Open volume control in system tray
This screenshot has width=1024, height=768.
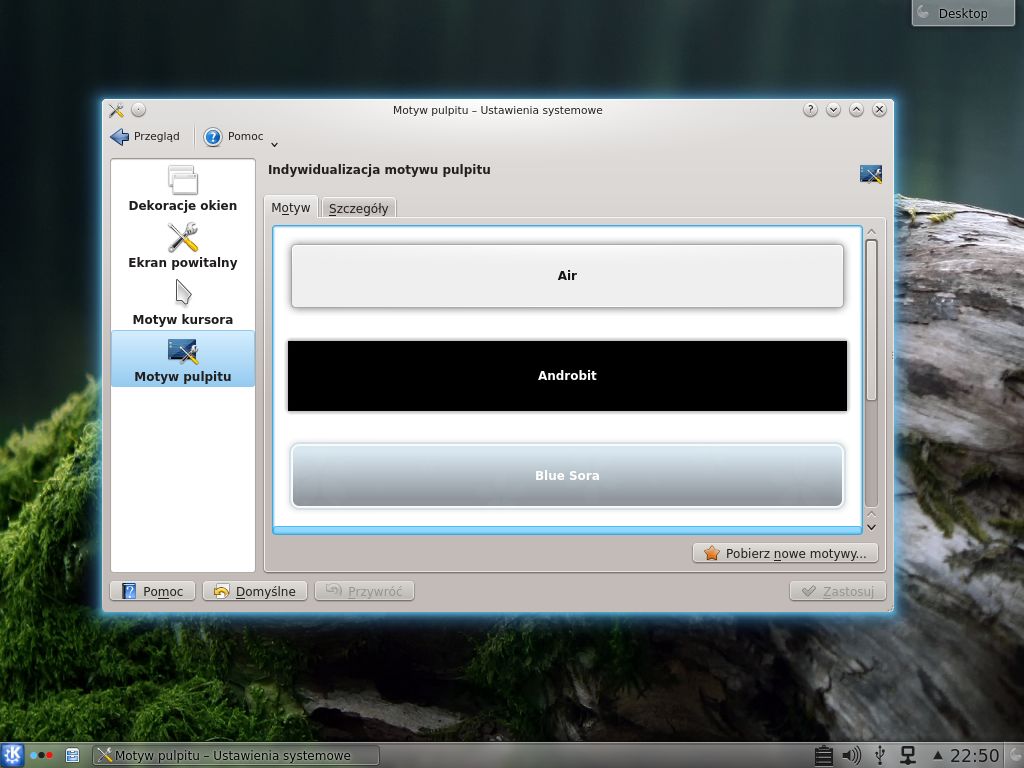click(852, 756)
